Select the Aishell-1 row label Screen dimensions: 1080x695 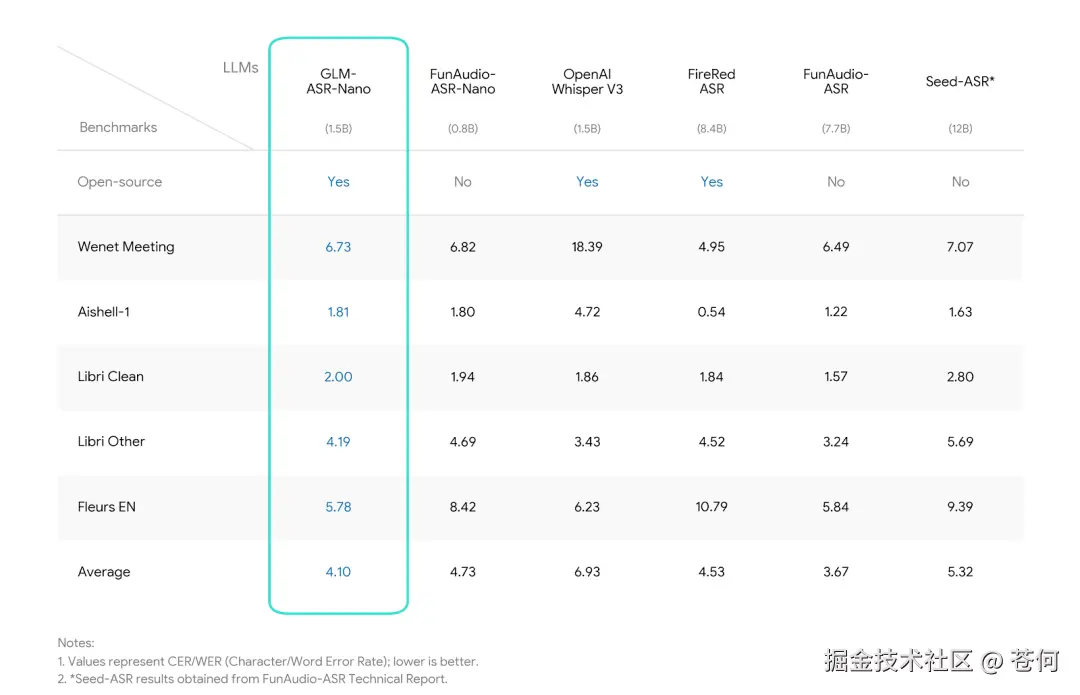click(104, 312)
